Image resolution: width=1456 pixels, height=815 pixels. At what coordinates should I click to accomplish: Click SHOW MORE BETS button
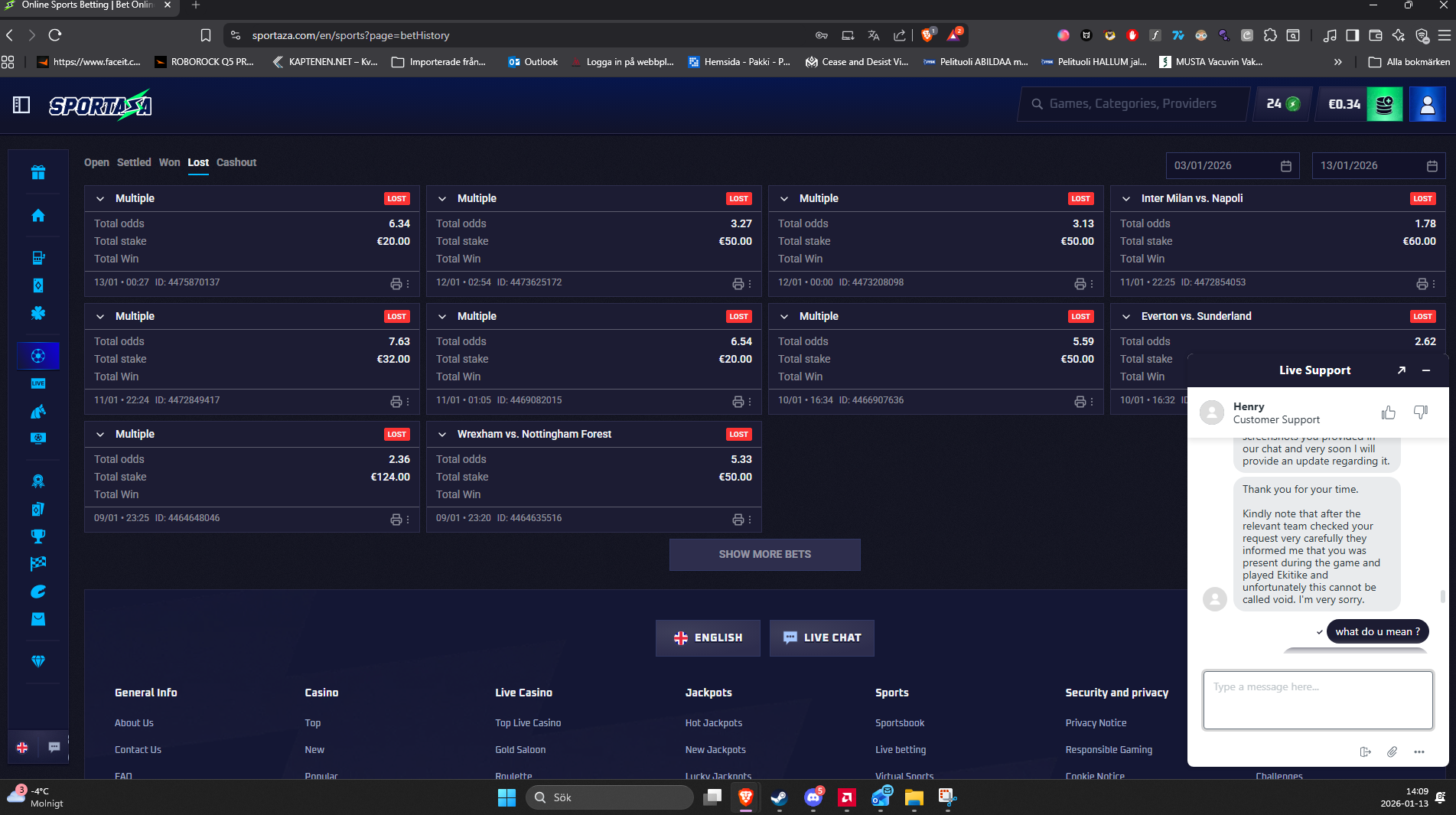(x=765, y=554)
